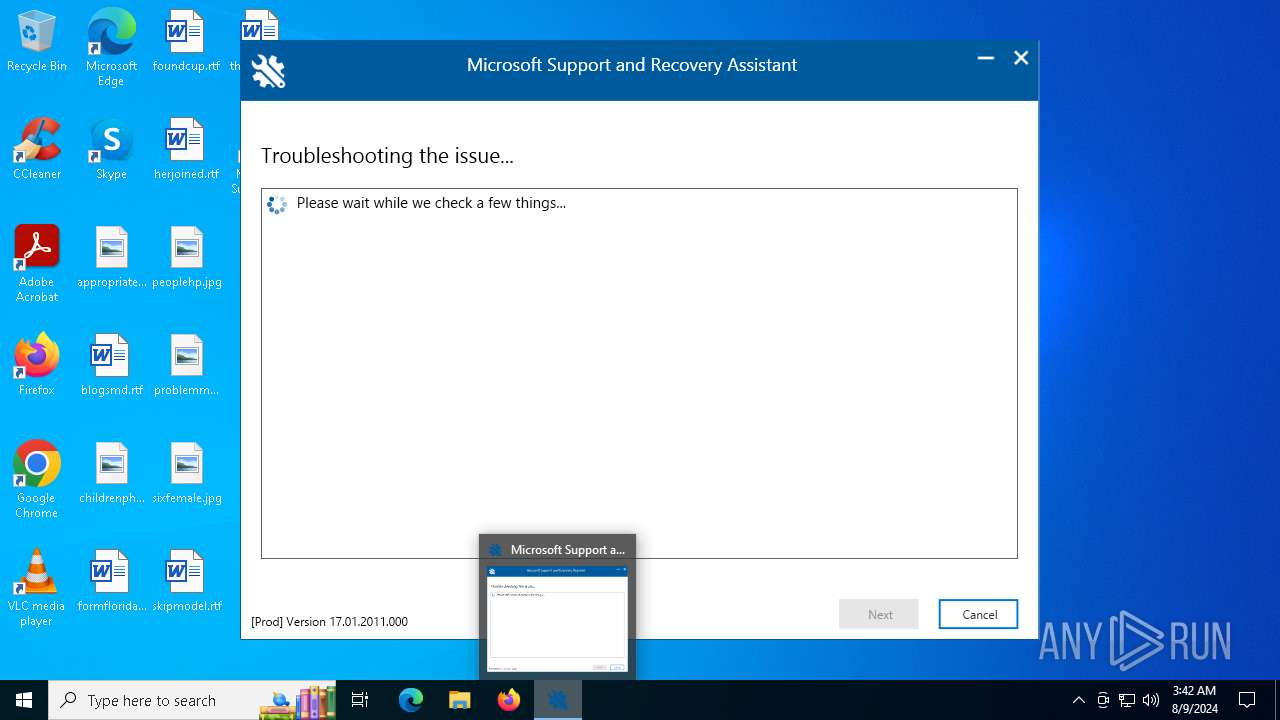Launch Microsoft Edge from the taskbar
The height and width of the screenshot is (720, 1280).
[x=411, y=700]
